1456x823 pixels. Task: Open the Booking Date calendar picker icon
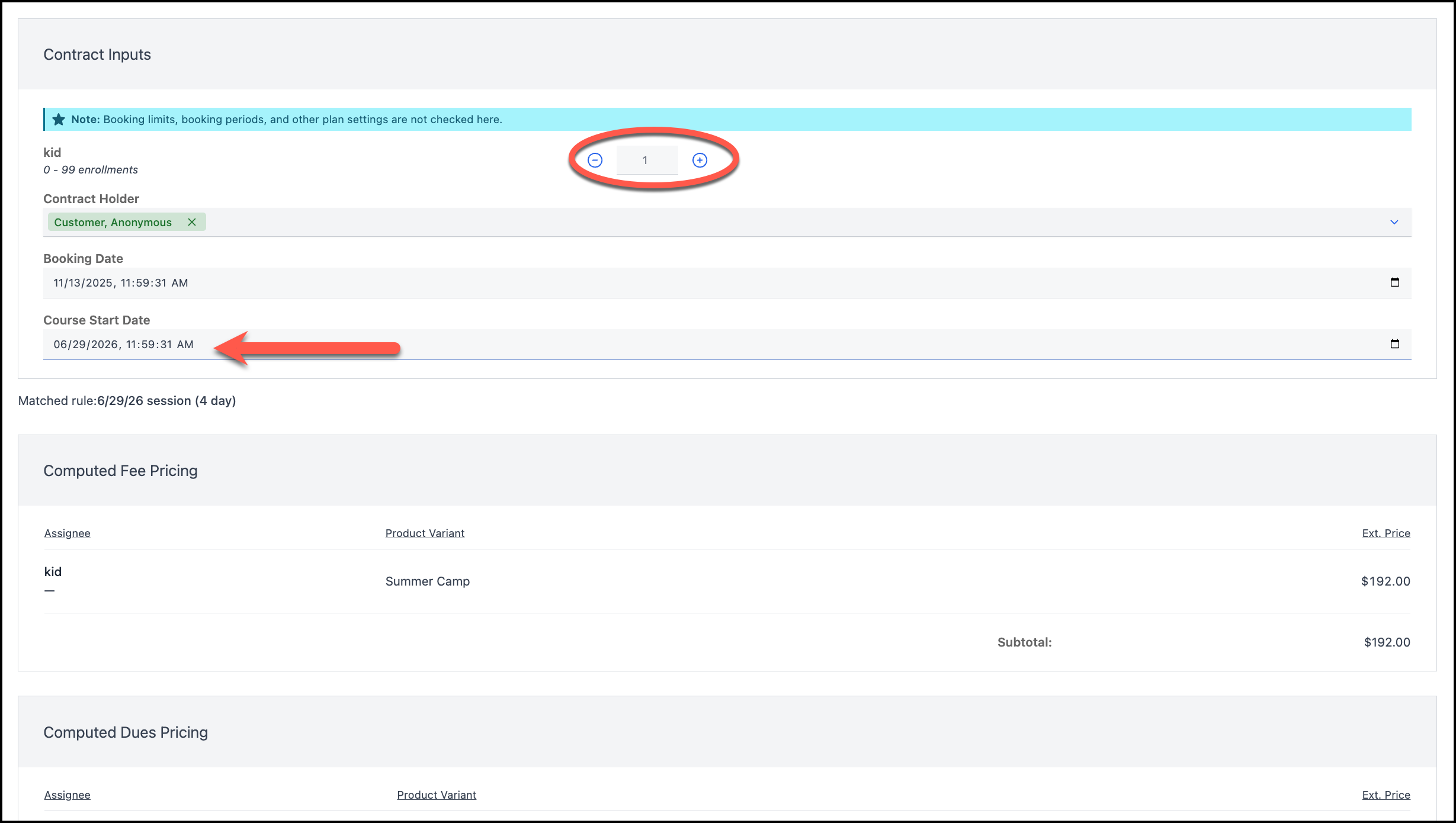click(x=1394, y=282)
